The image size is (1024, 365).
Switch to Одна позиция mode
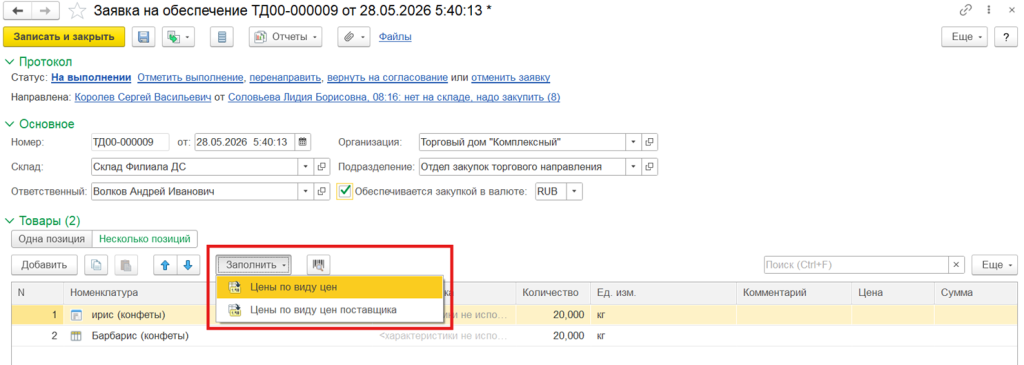tap(52, 239)
